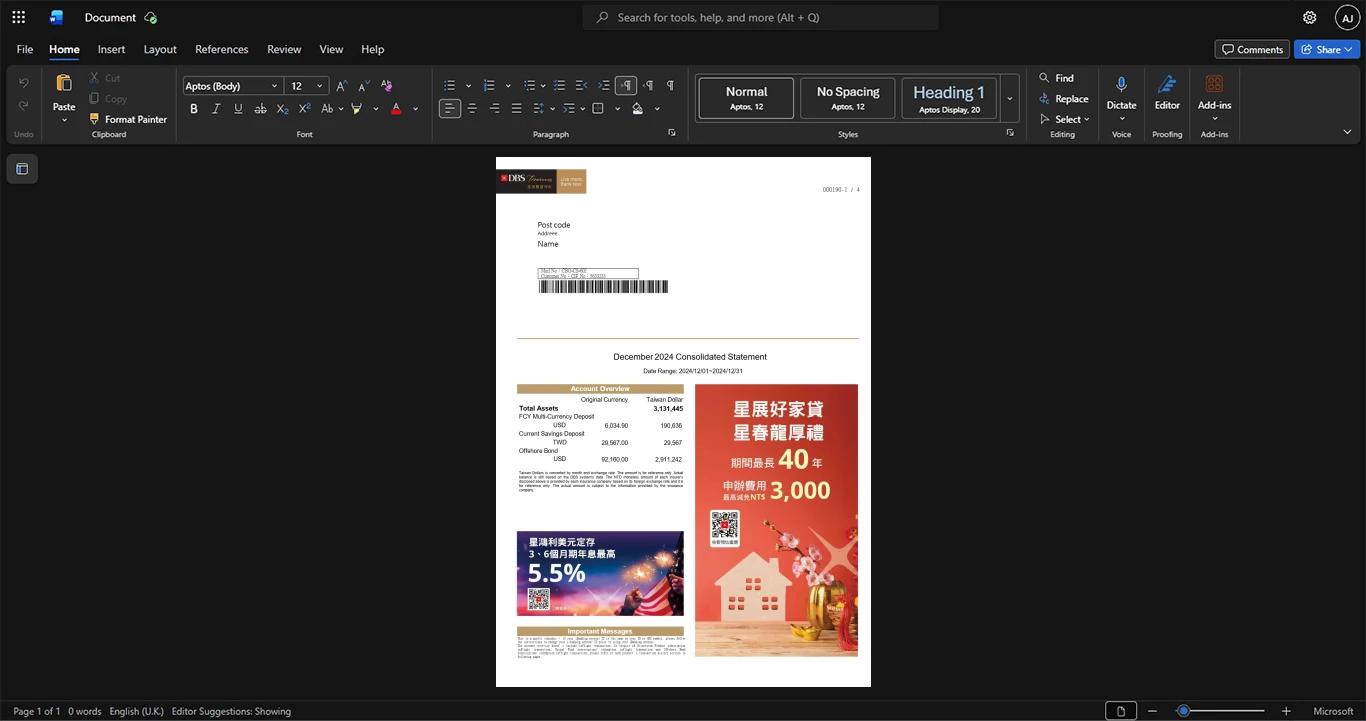Collapse the ribbon chevron
This screenshot has width=1366, height=721.
coord(1347,132)
